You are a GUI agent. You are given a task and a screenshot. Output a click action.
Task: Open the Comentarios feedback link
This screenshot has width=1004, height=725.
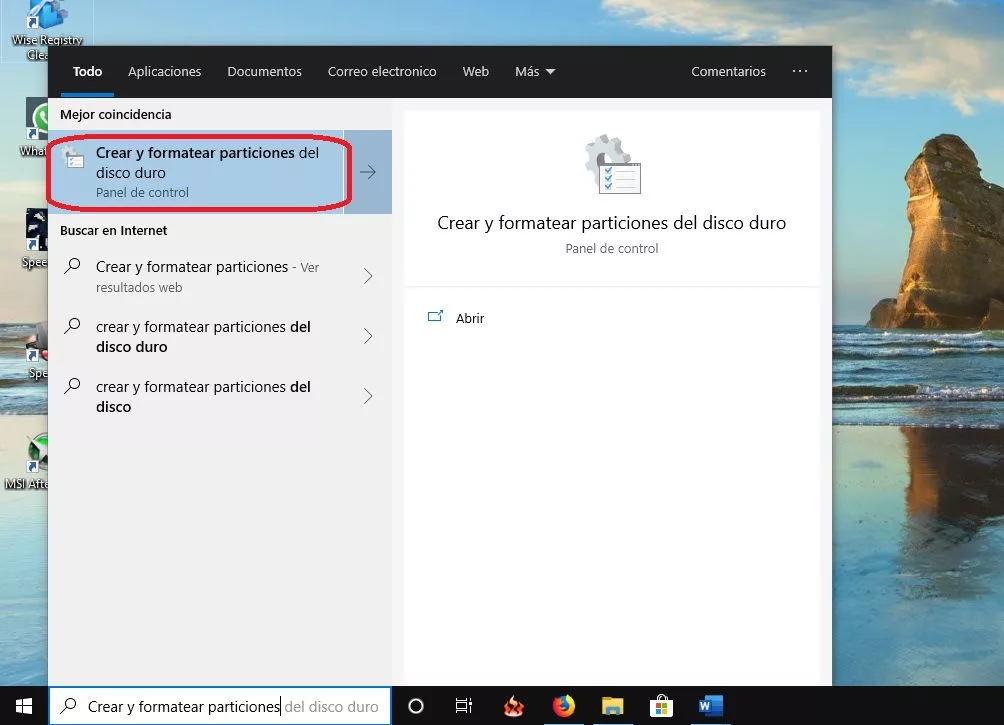pos(728,72)
